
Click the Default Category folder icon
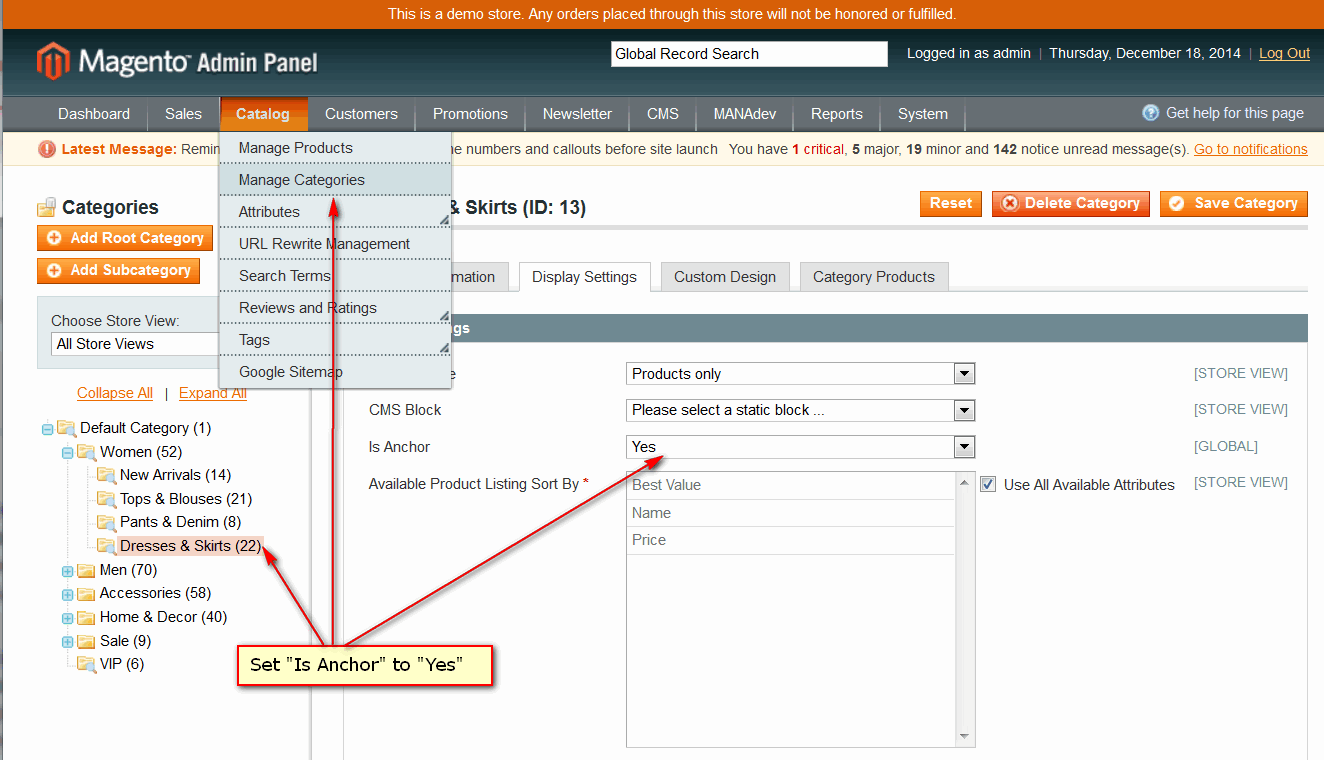coord(66,428)
